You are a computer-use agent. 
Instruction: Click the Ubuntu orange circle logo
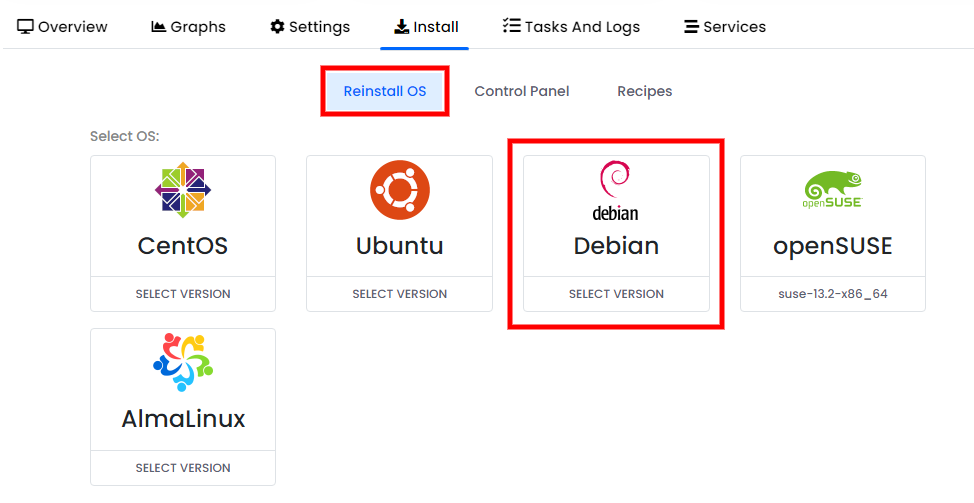(x=399, y=190)
